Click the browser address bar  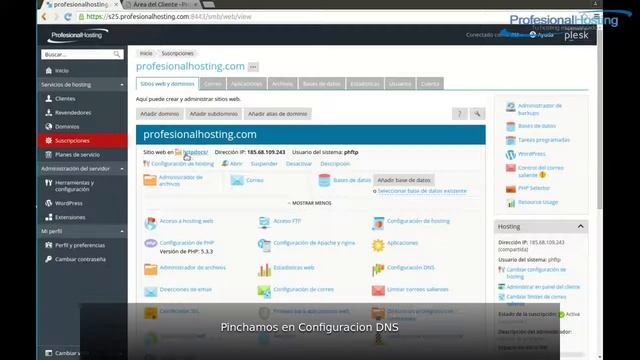click(286, 17)
